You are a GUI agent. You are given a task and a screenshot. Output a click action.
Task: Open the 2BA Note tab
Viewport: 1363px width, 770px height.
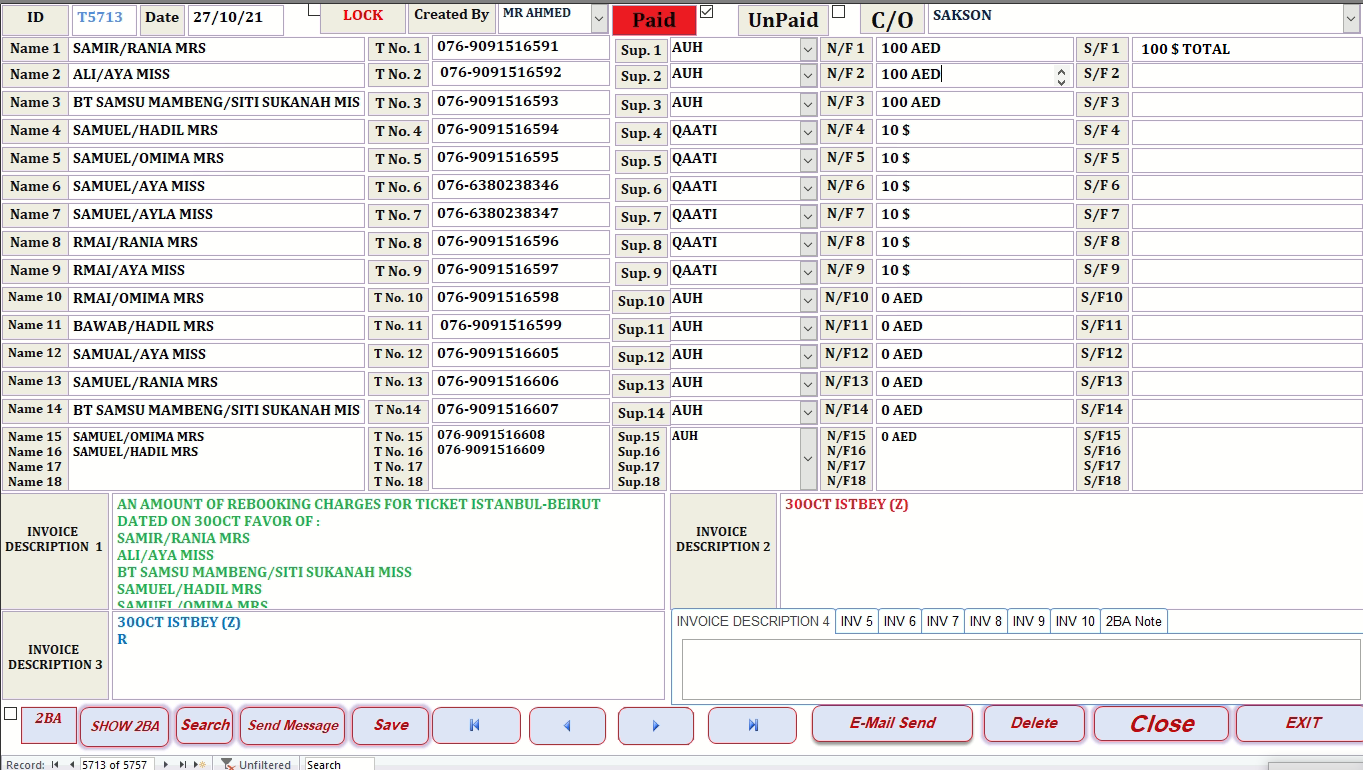click(x=1133, y=621)
